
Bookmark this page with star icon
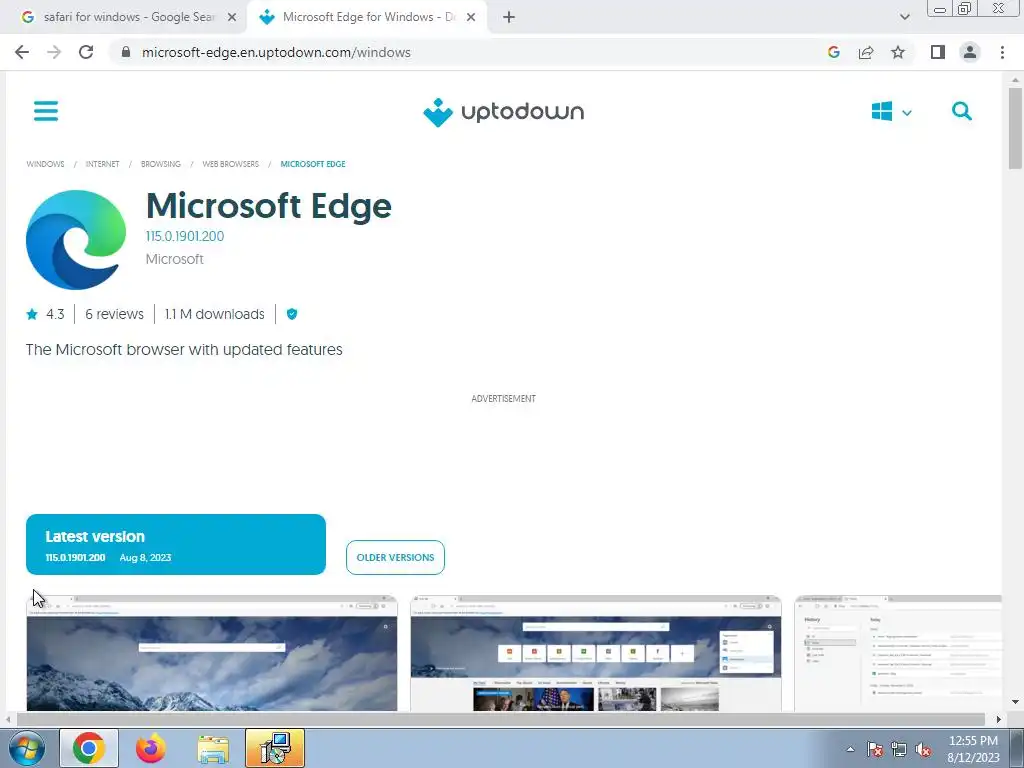click(898, 52)
